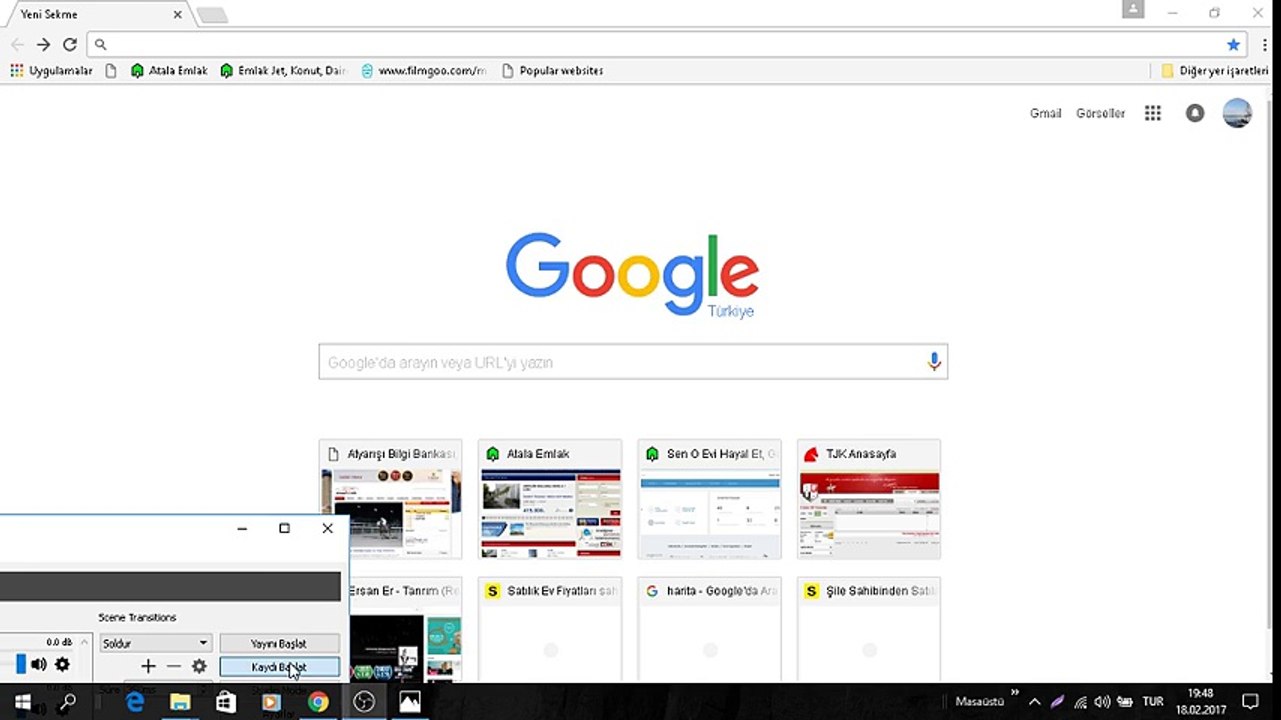
Task: Open the www.filmgoo.com bookmark
Action: [423, 71]
